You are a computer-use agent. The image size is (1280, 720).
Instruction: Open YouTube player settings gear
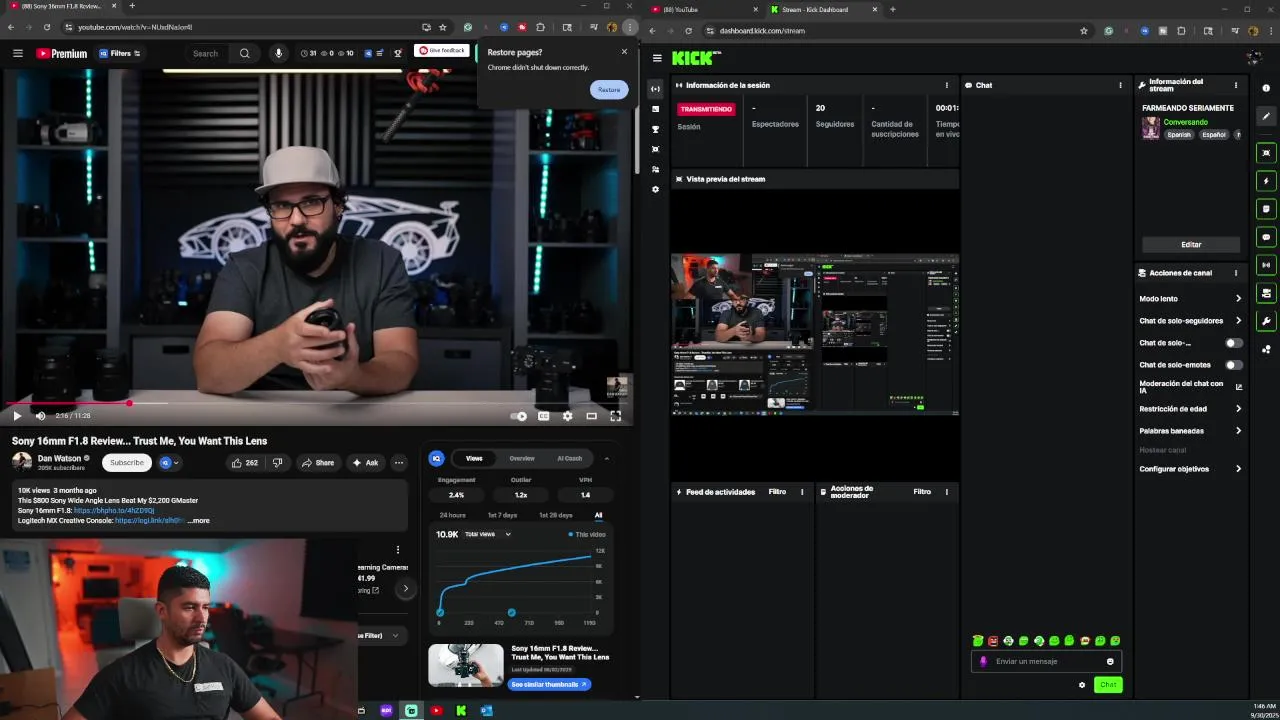pyautogui.click(x=567, y=416)
